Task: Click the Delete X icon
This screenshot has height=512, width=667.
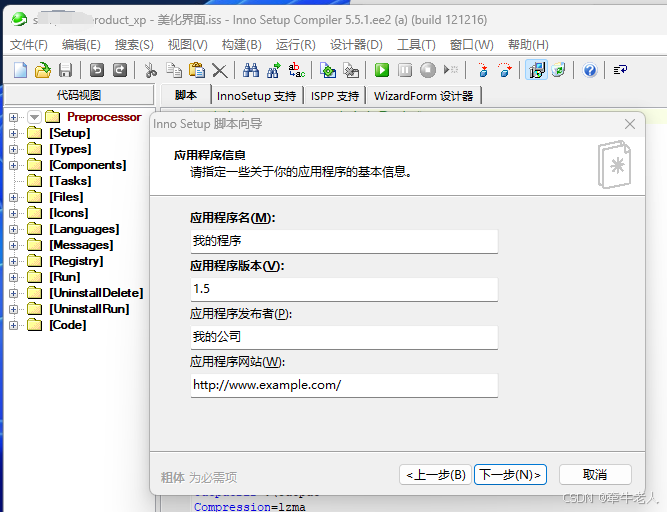Action: tap(219, 71)
